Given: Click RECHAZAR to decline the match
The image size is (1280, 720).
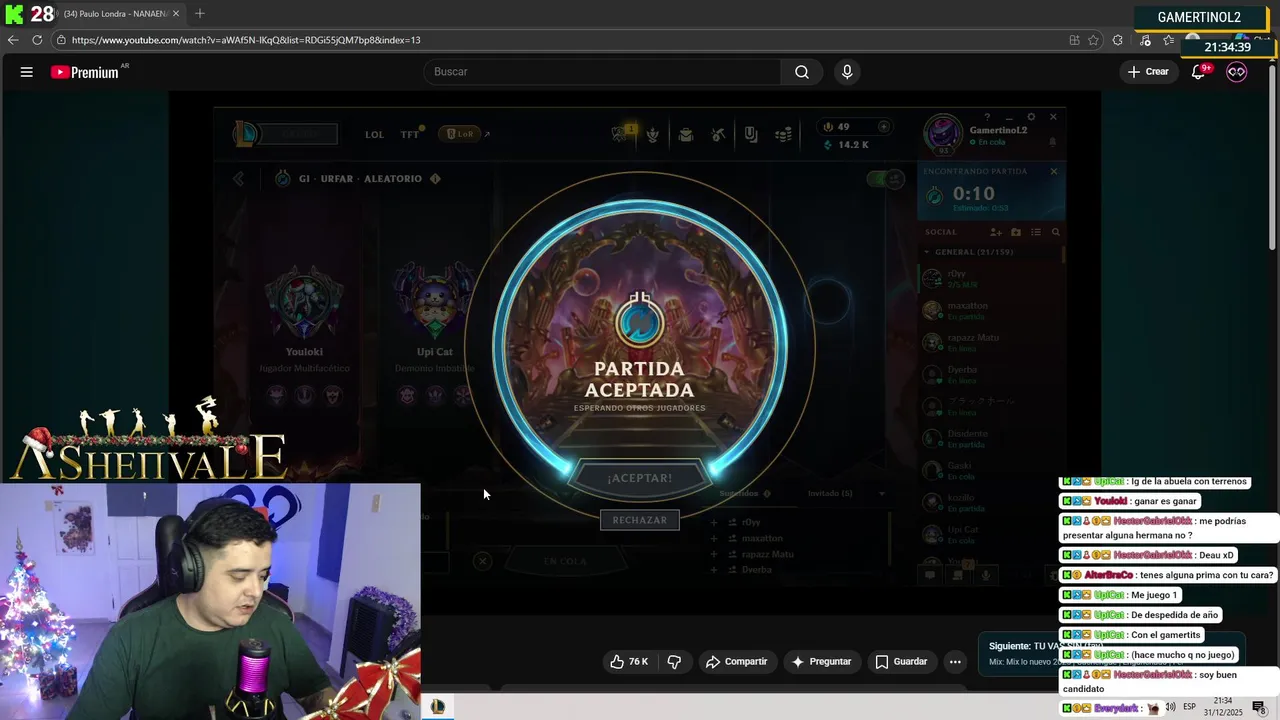Looking at the screenshot, I should pyautogui.click(x=640, y=520).
